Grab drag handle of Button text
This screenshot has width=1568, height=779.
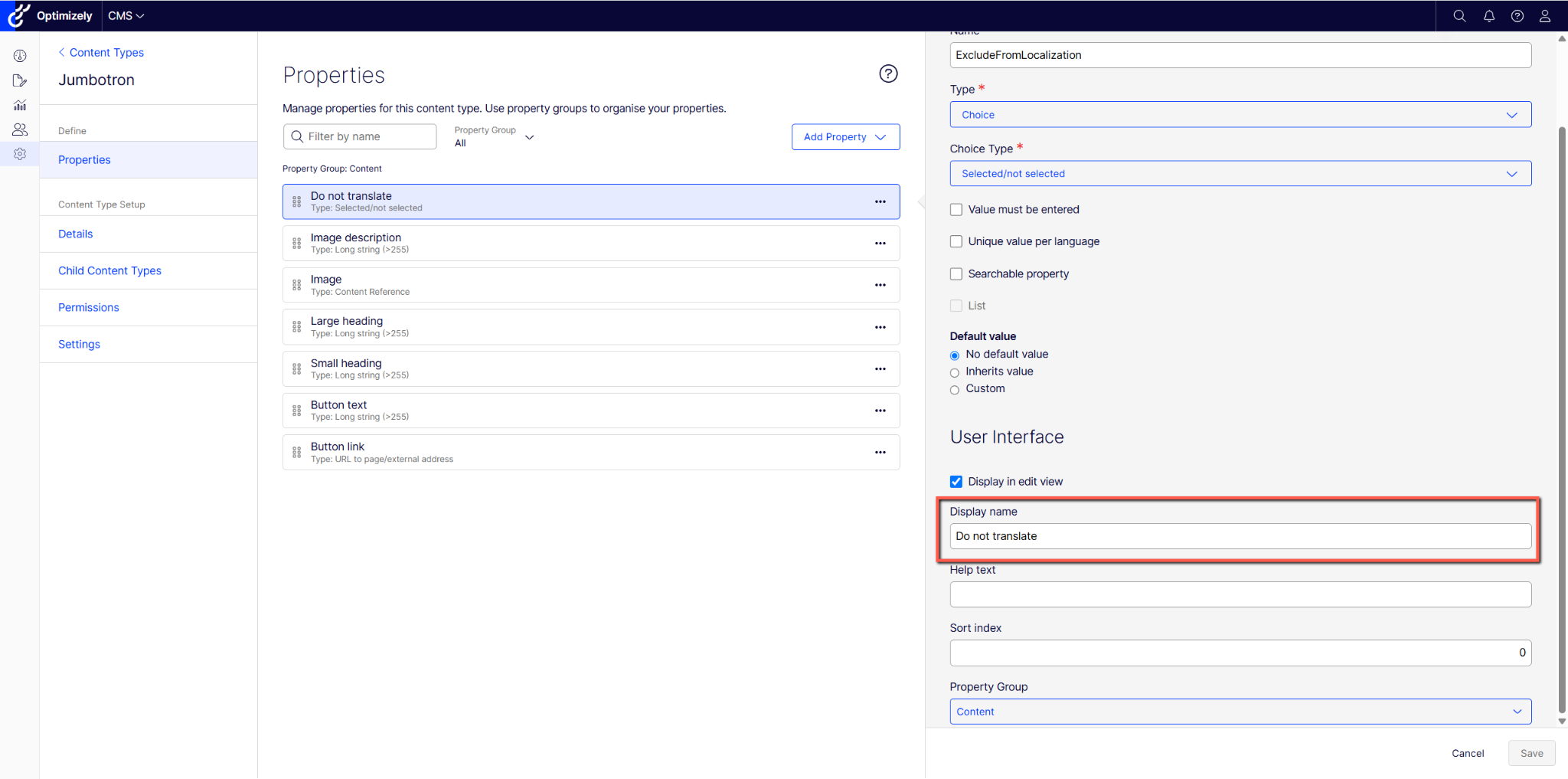coord(297,411)
